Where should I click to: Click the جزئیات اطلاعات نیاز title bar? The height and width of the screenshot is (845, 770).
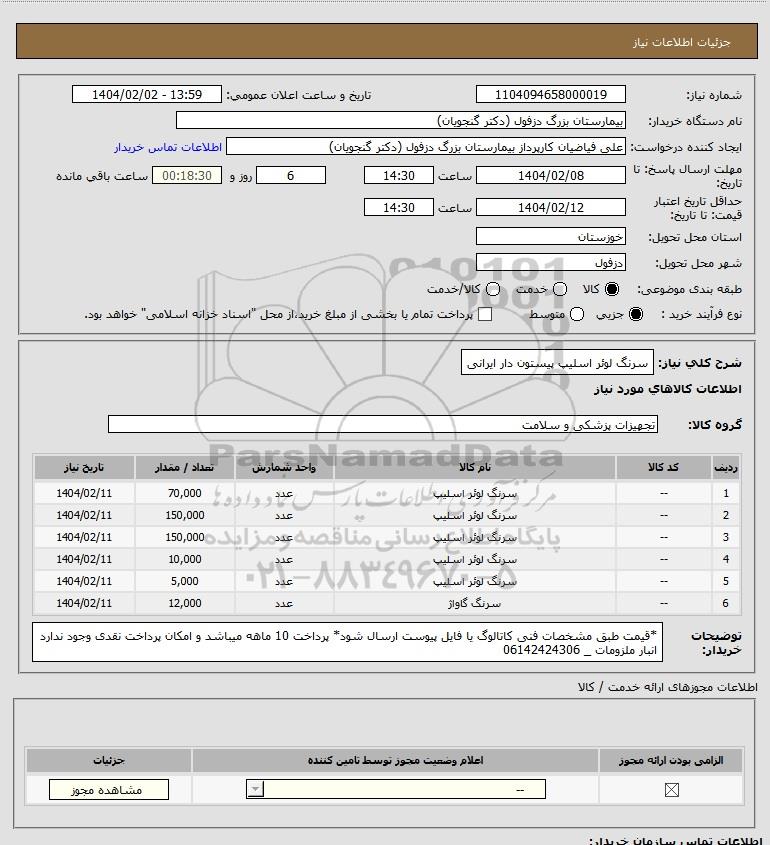[x=386, y=41]
